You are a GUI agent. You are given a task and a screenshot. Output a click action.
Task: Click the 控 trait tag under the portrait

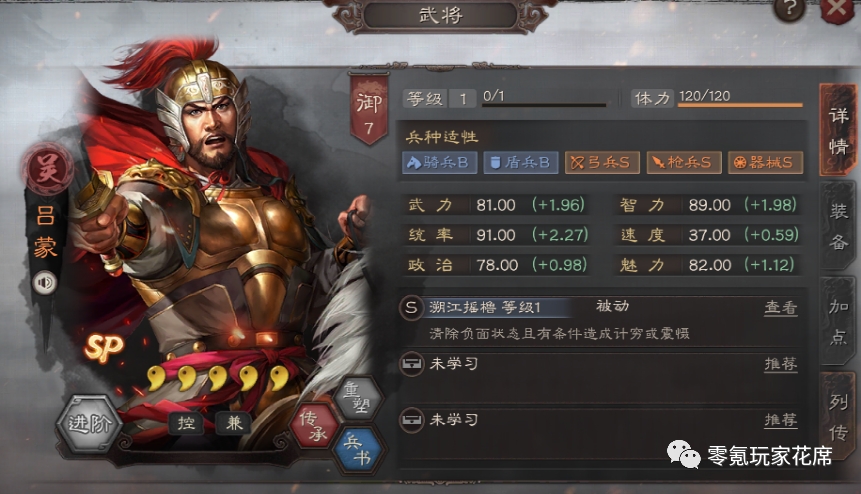(186, 423)
